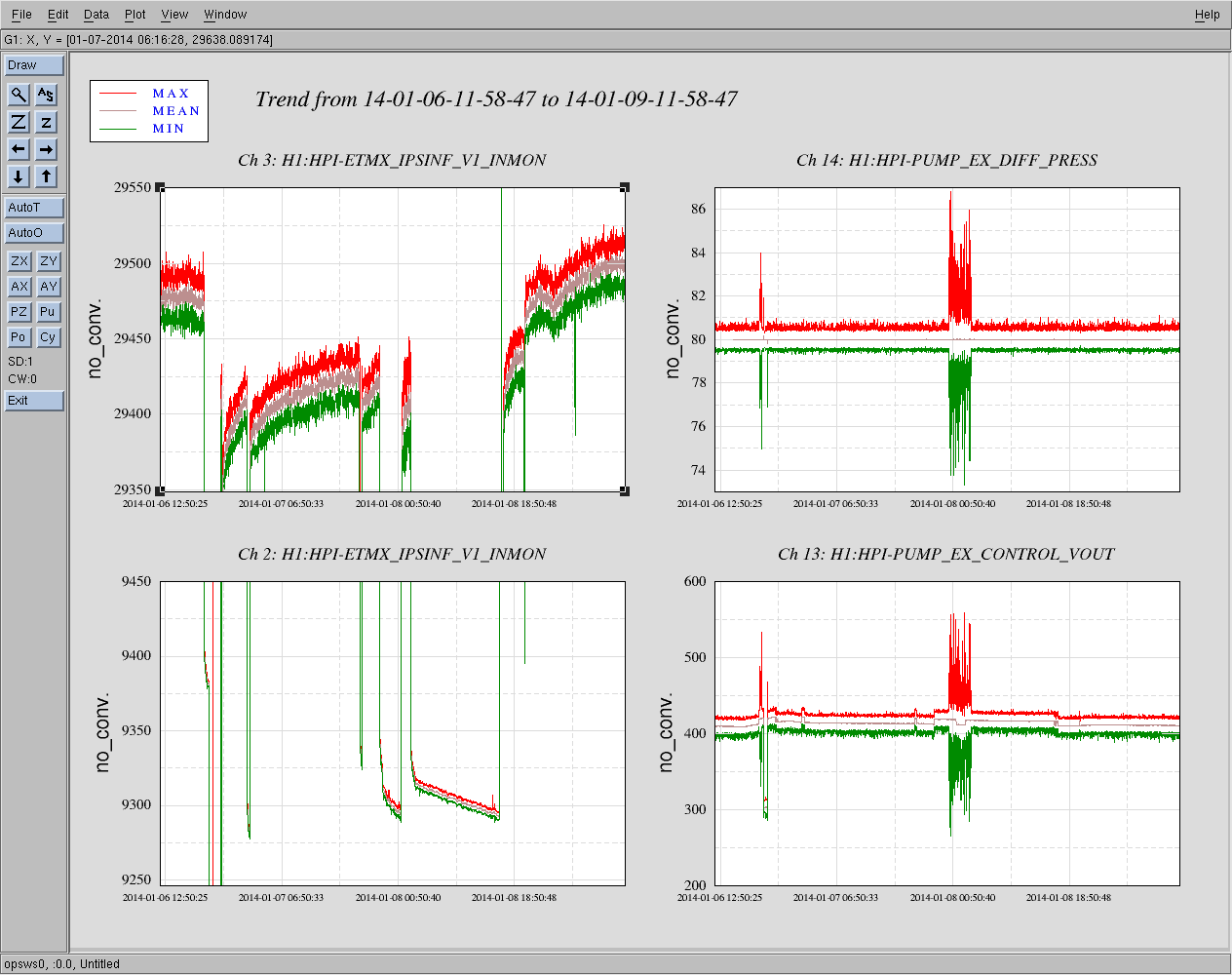The image size is (1232, 975).
Task: Pan down with the down arrow icon
Action: click(x=19, y=176)
